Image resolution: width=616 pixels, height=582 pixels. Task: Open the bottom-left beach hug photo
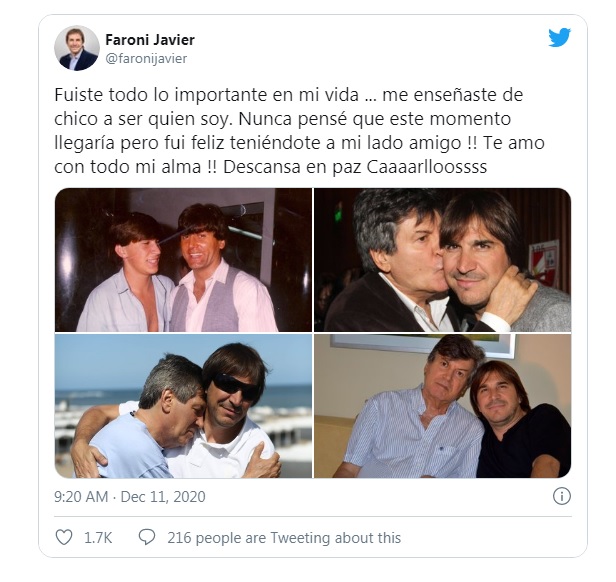(182, 406)
